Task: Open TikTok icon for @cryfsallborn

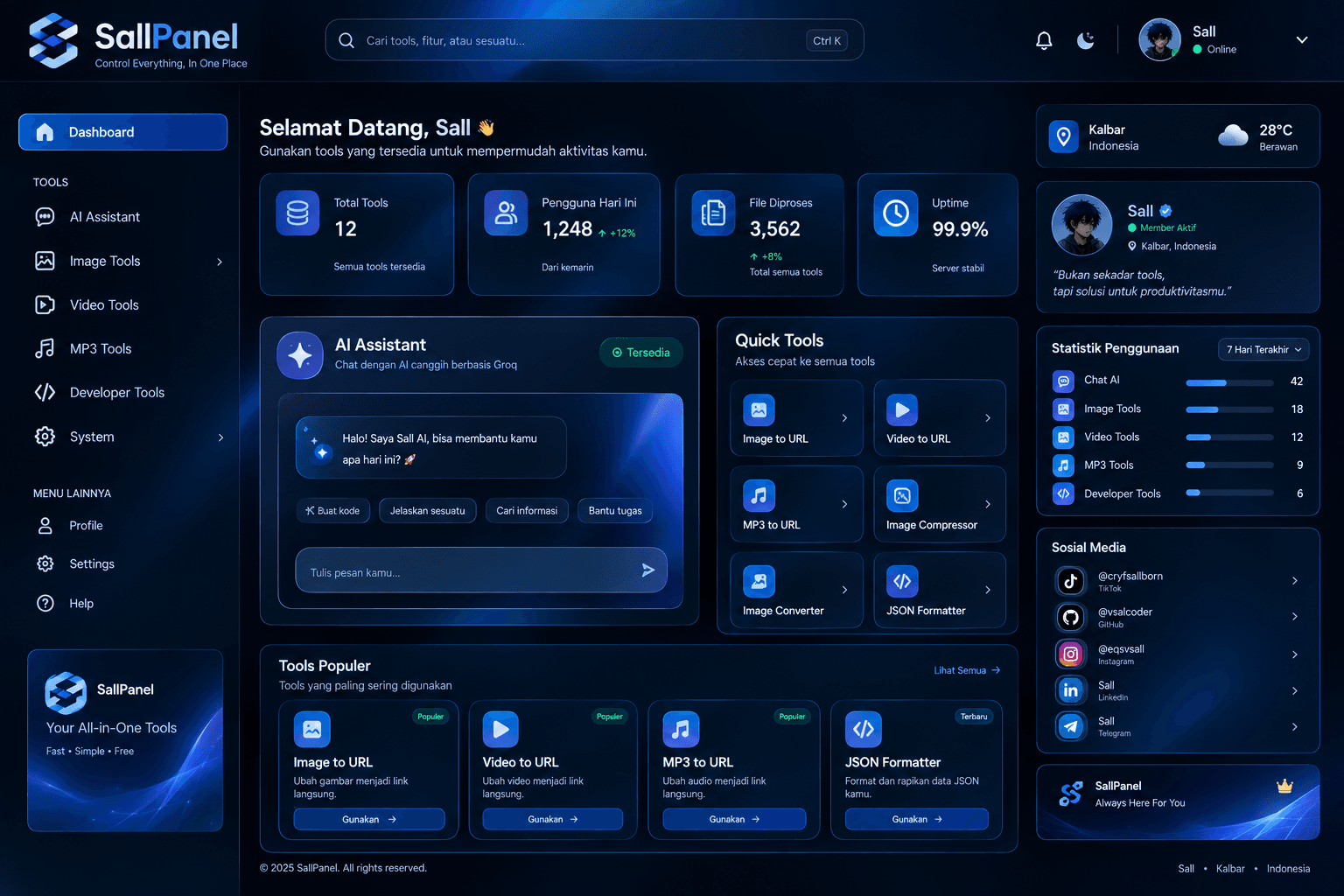Action: pos(1070,581)
